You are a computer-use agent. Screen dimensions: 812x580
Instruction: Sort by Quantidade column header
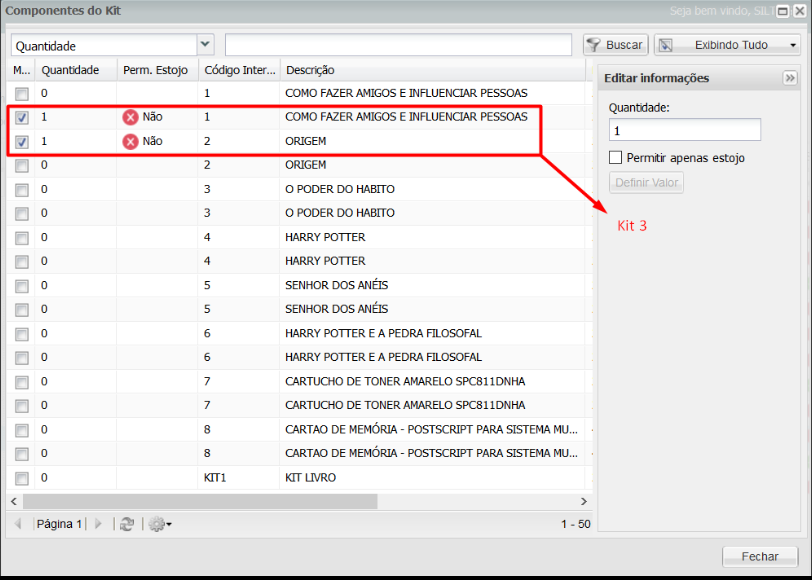76,70
